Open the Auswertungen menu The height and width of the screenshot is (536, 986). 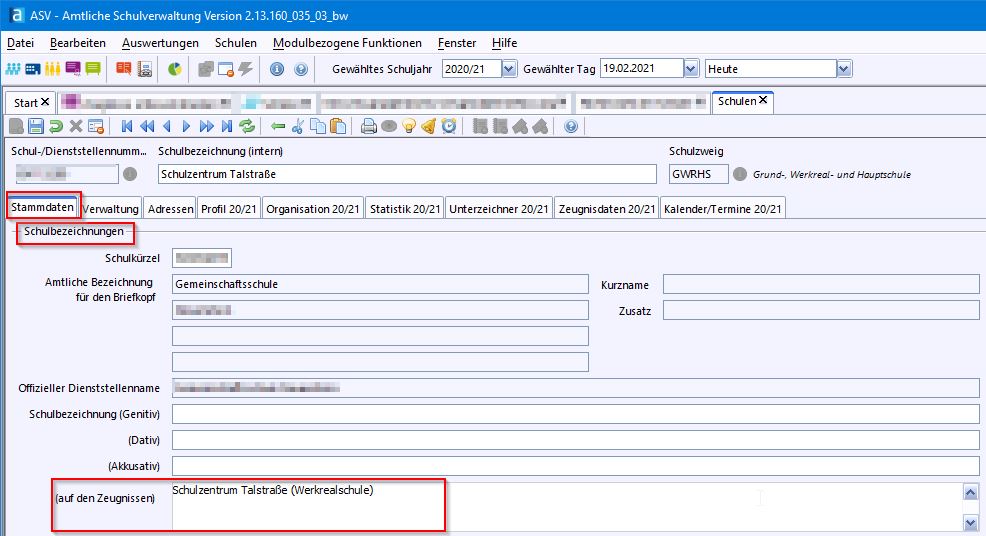click(160, 43)
